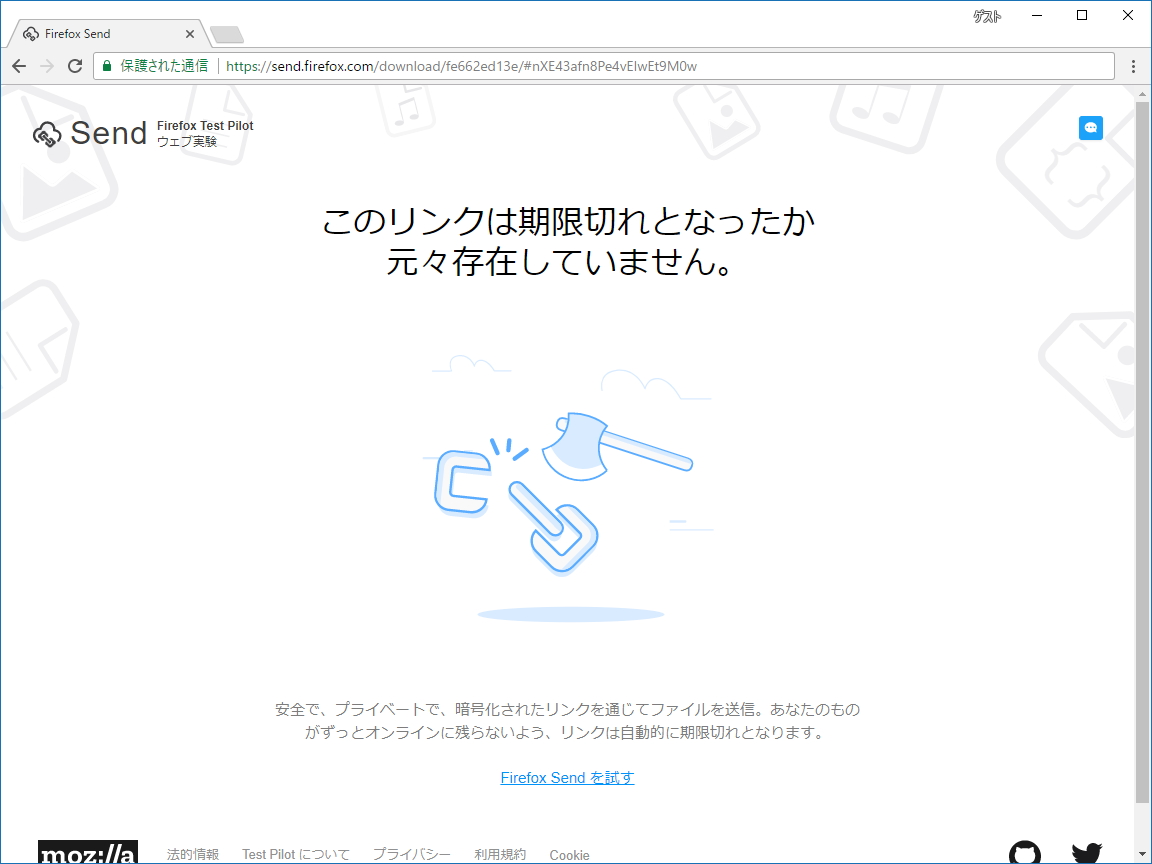Screen dimensions: 1152x864
Task: Open a new browser tab
Action: 226,32
